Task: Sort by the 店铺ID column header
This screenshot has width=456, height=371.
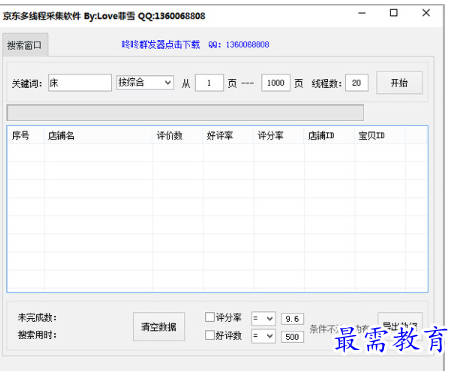Action: 329,135
